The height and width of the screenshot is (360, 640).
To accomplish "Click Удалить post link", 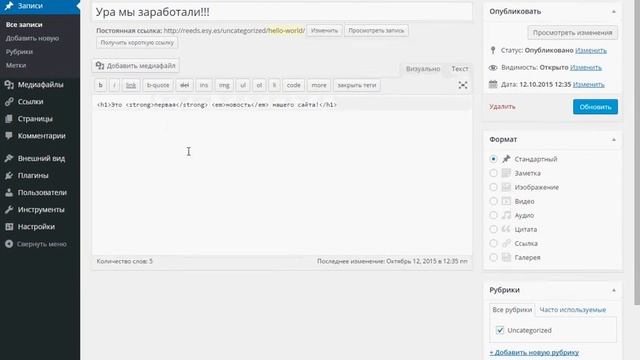I will (502, 107).
